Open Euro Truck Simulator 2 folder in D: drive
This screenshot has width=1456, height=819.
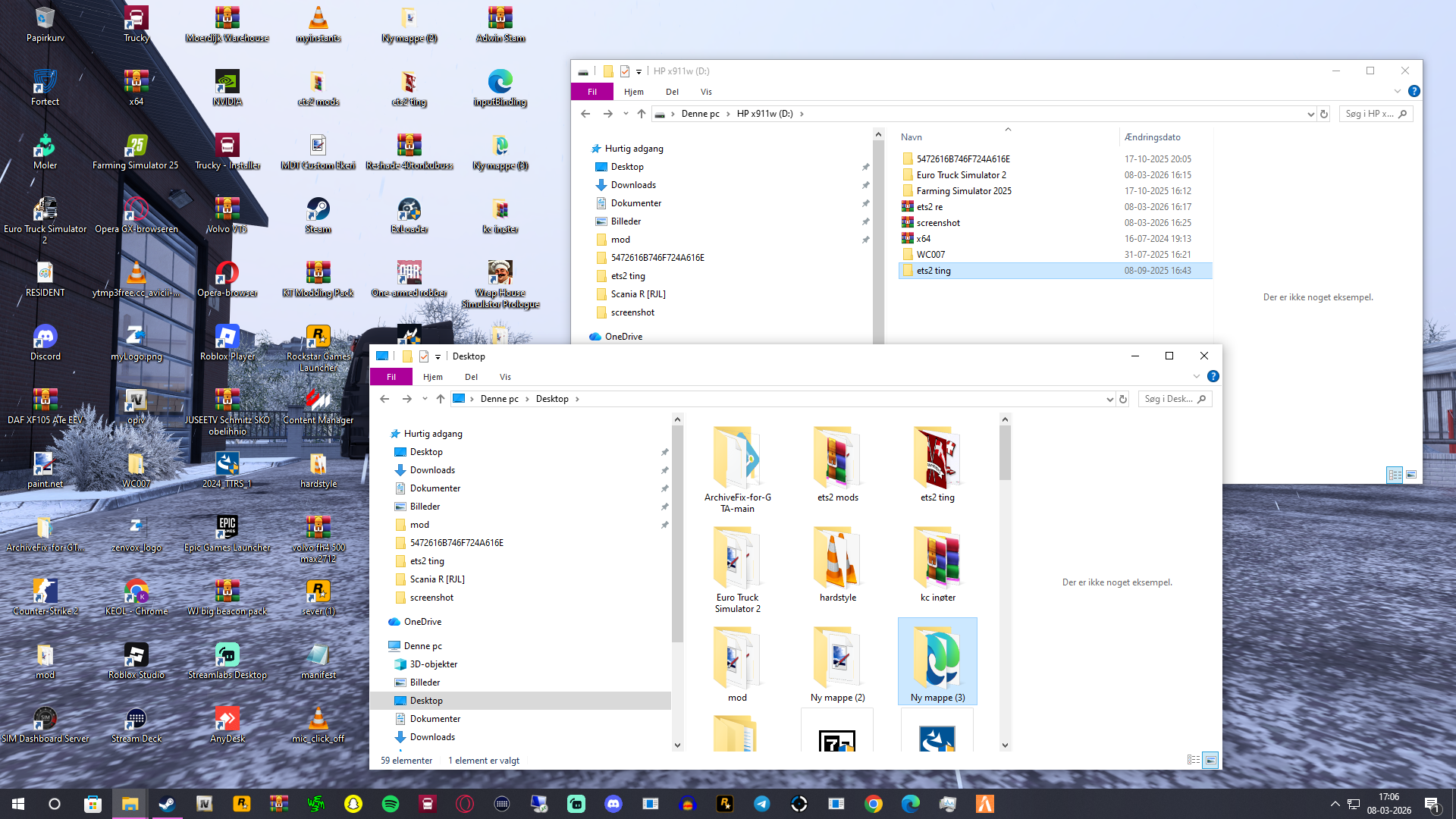point(961,175)
